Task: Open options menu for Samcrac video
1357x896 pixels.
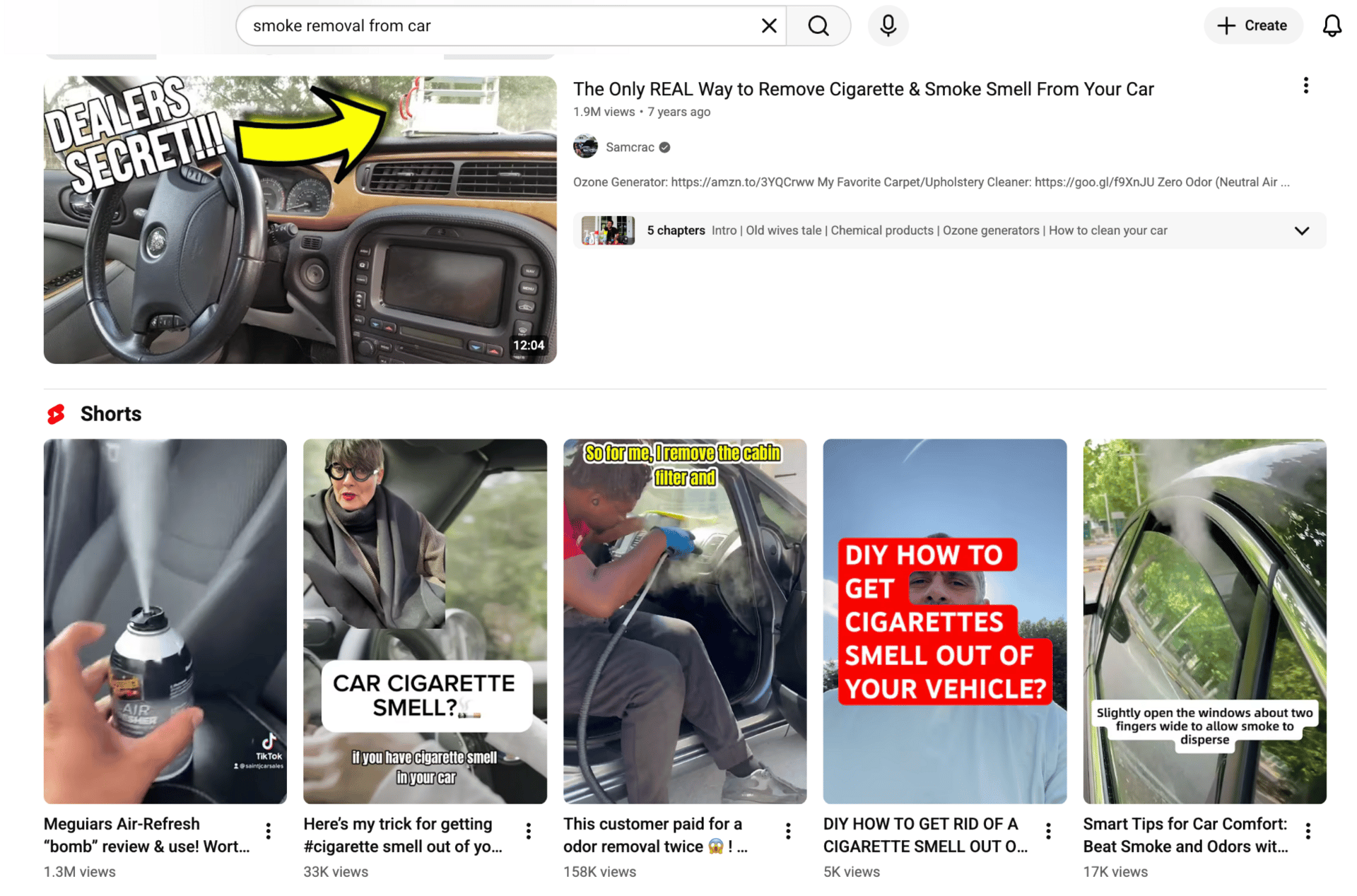Action: (1305, 86)
